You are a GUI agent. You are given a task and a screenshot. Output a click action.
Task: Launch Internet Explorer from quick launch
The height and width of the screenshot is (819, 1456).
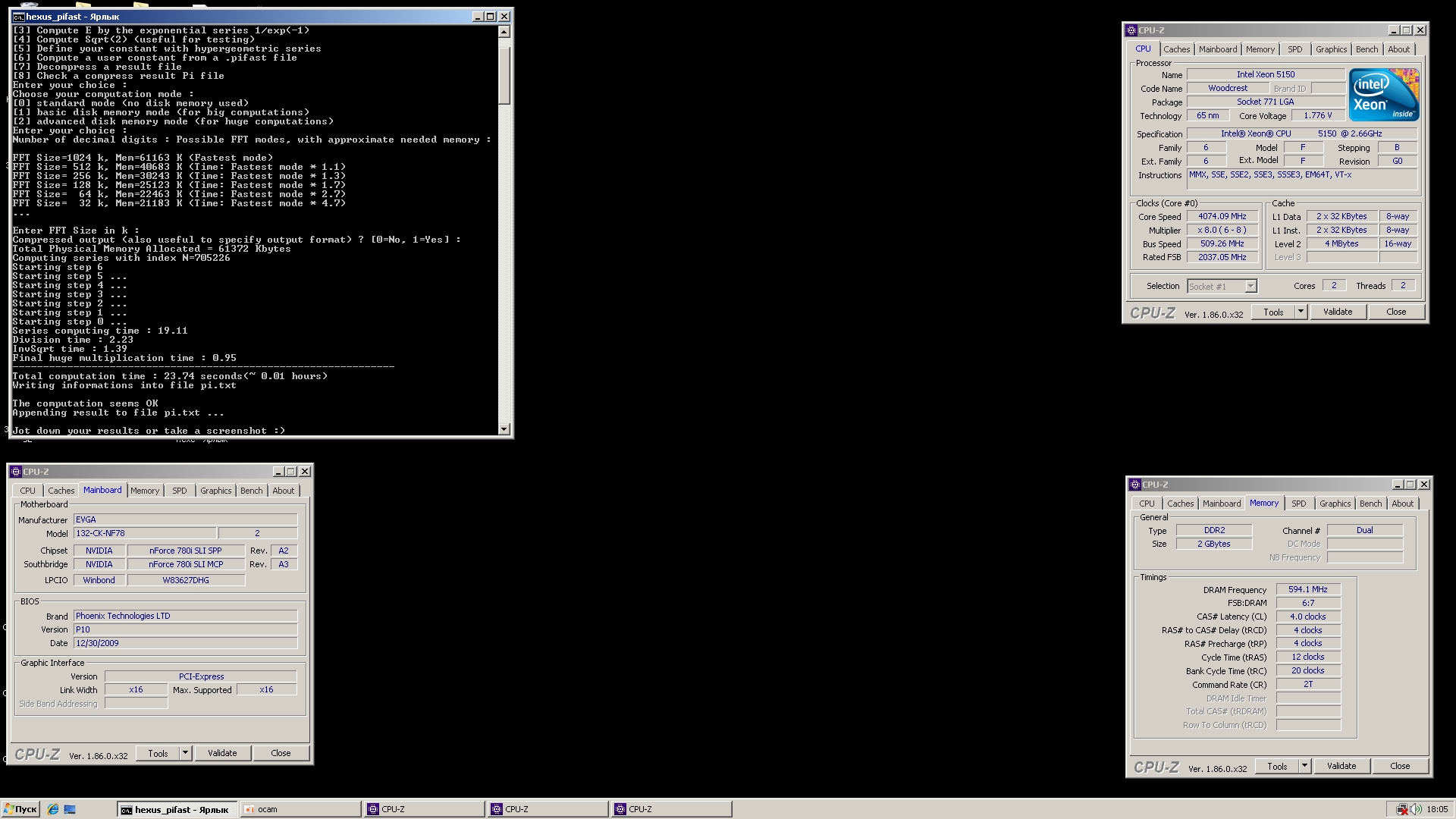53,809
